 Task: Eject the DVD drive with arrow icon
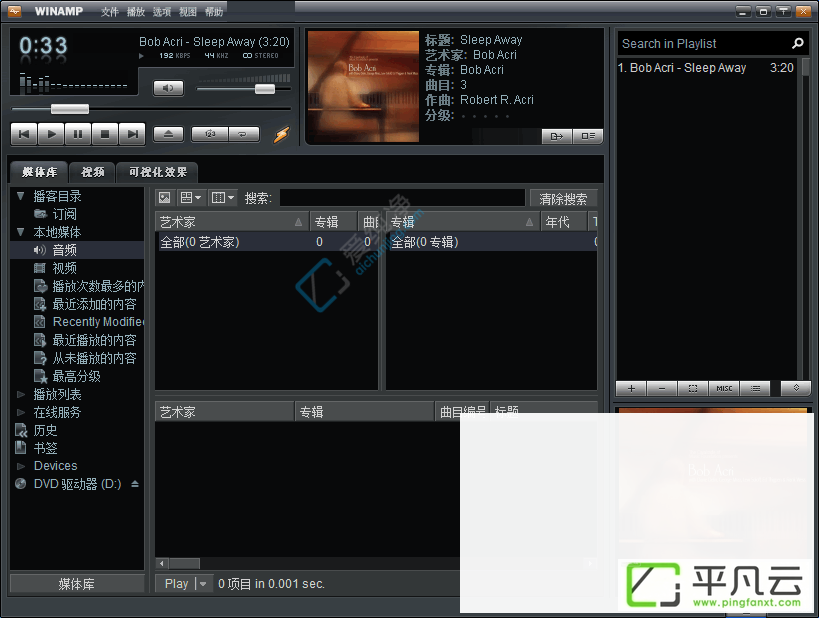135,484
